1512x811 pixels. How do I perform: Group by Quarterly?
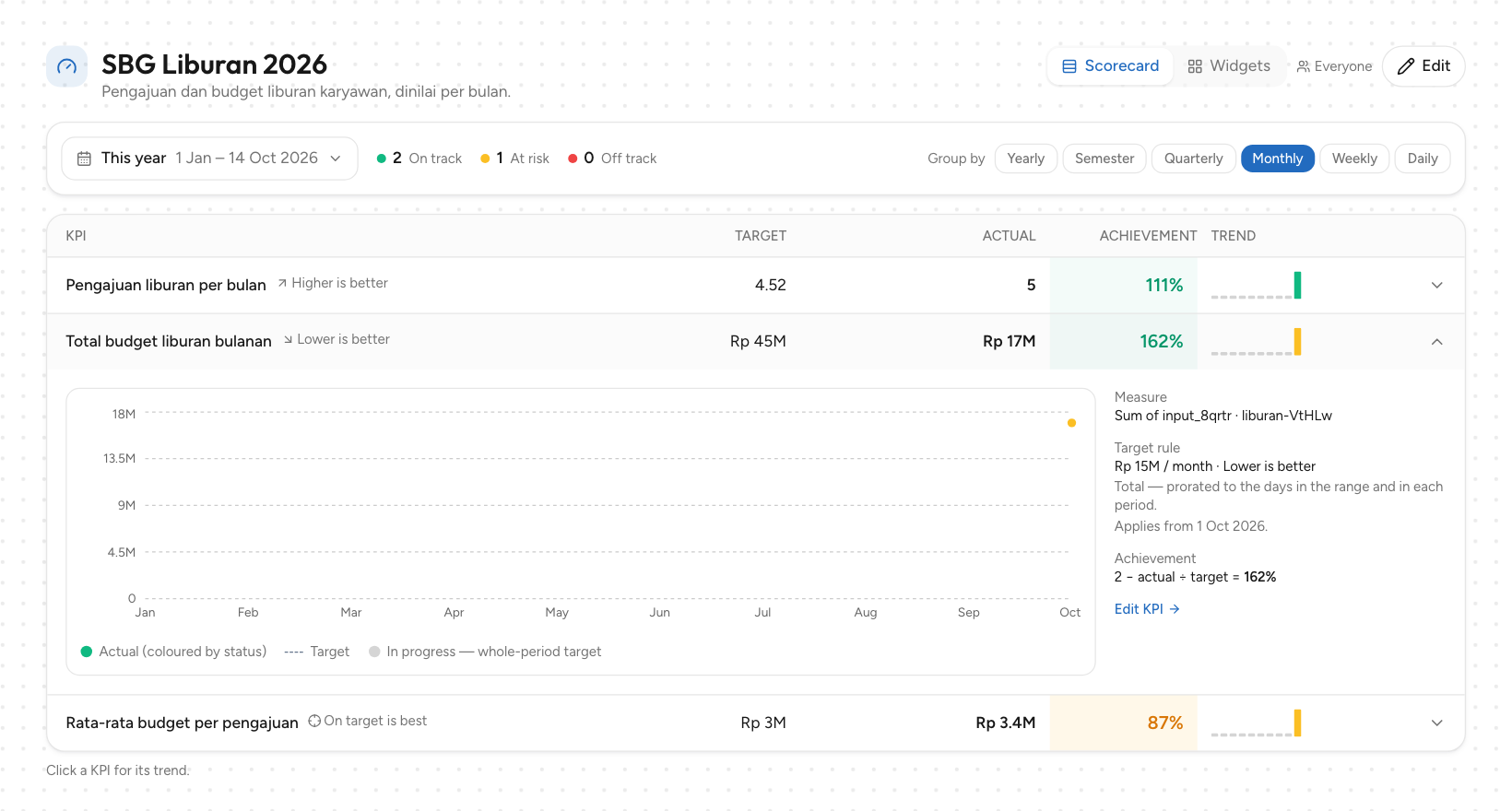(1193, 159)
